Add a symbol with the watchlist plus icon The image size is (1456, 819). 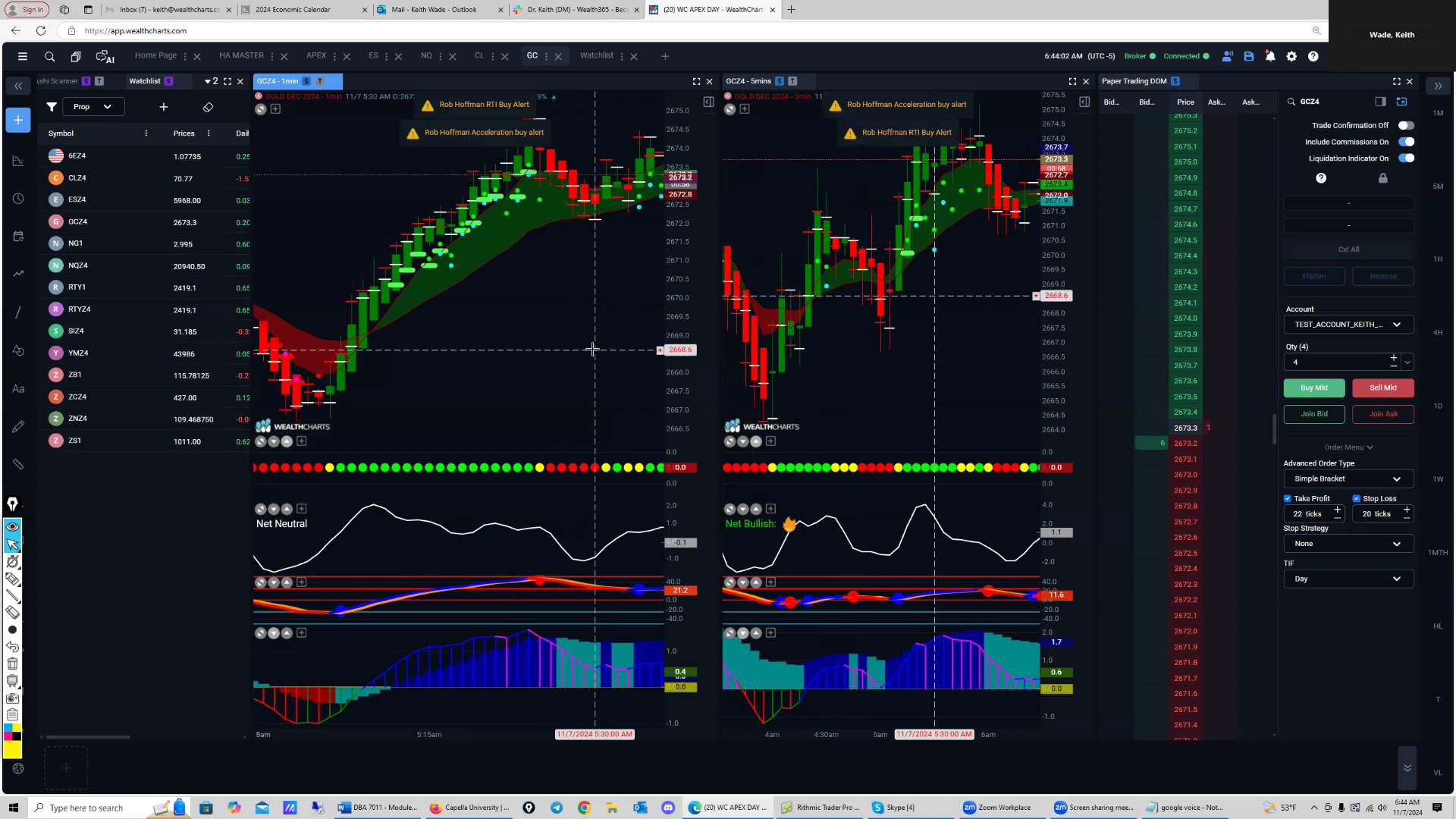[164, 107]
